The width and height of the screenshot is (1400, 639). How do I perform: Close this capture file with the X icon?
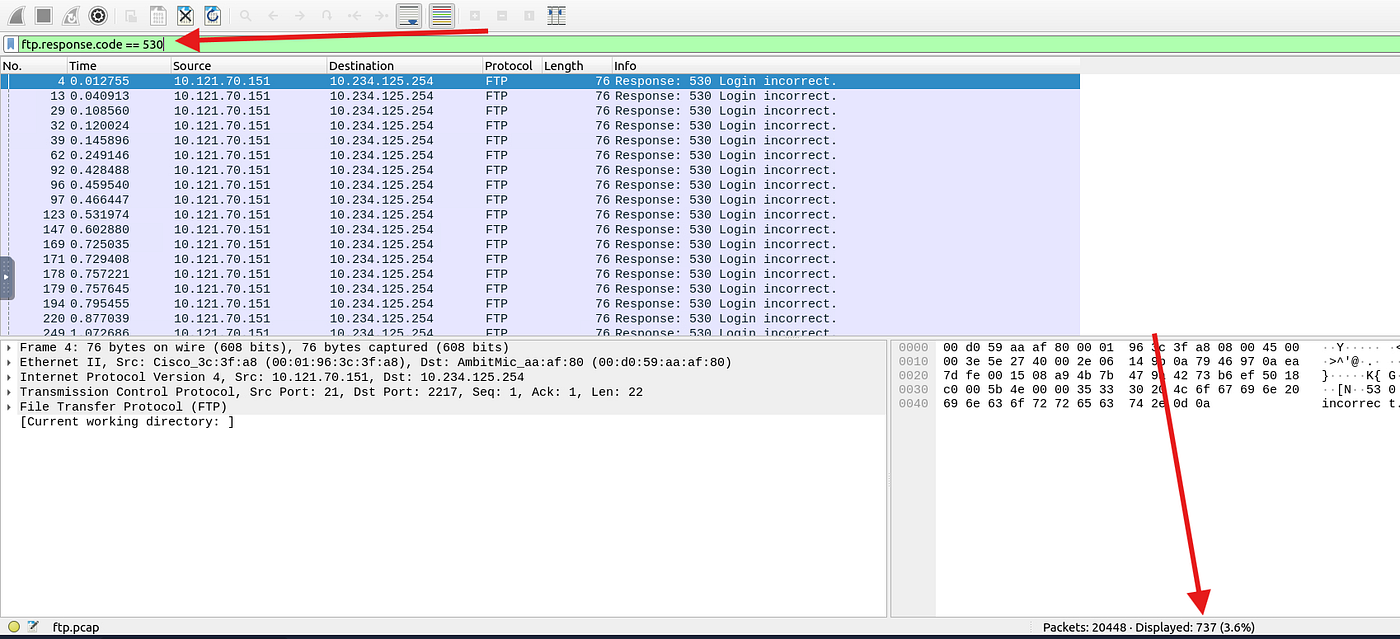(185, 15)
